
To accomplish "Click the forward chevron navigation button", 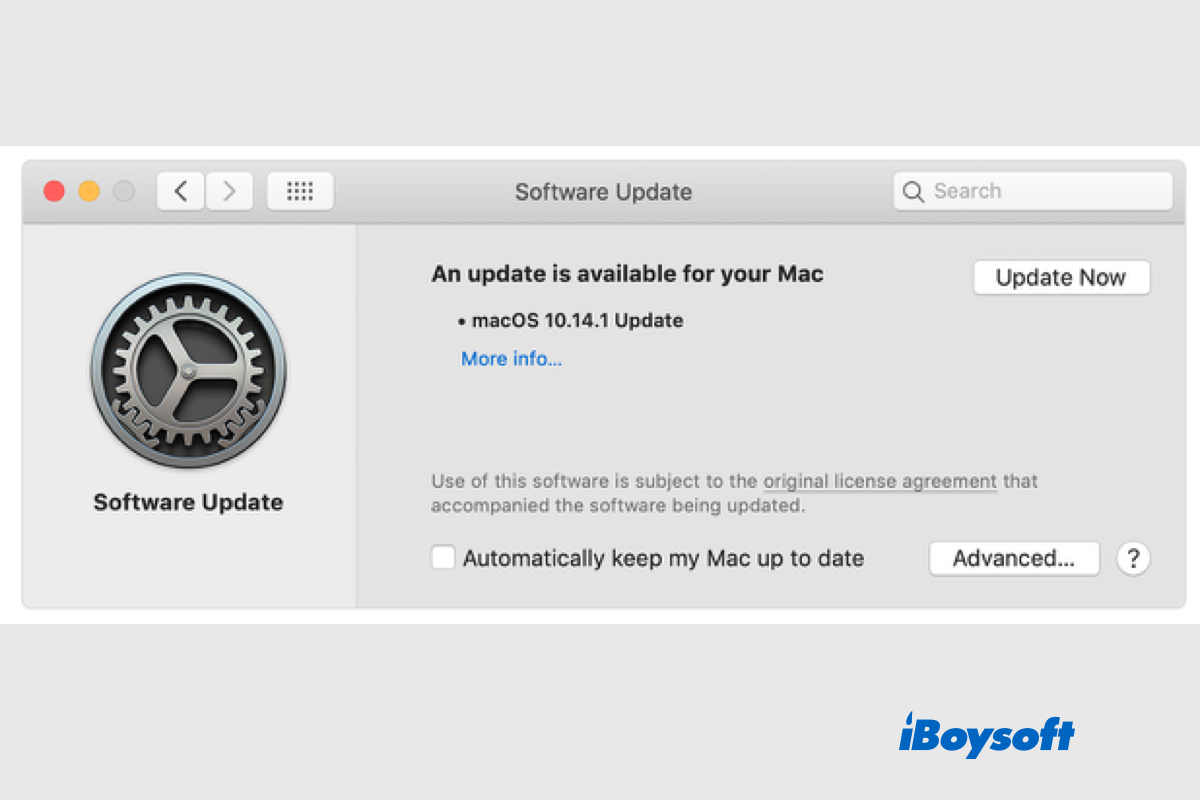I will pyautogui.click(x=229, y=191).
